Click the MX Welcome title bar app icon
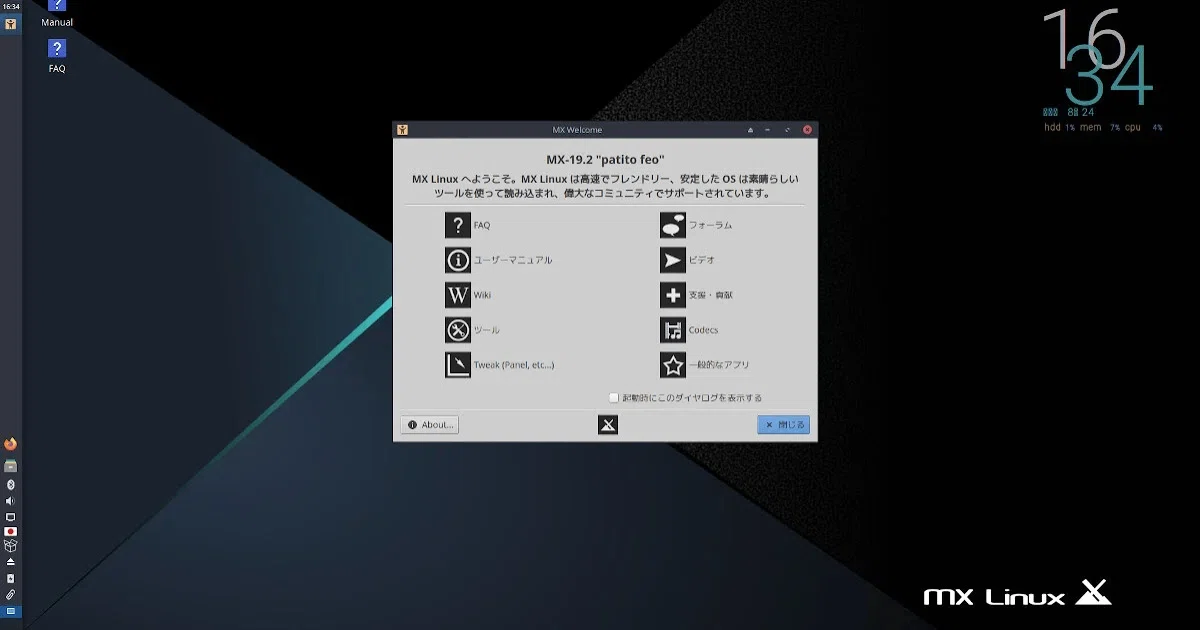Image resolution: width=1200 pixels, height=630 pixels. pos(402,130)
